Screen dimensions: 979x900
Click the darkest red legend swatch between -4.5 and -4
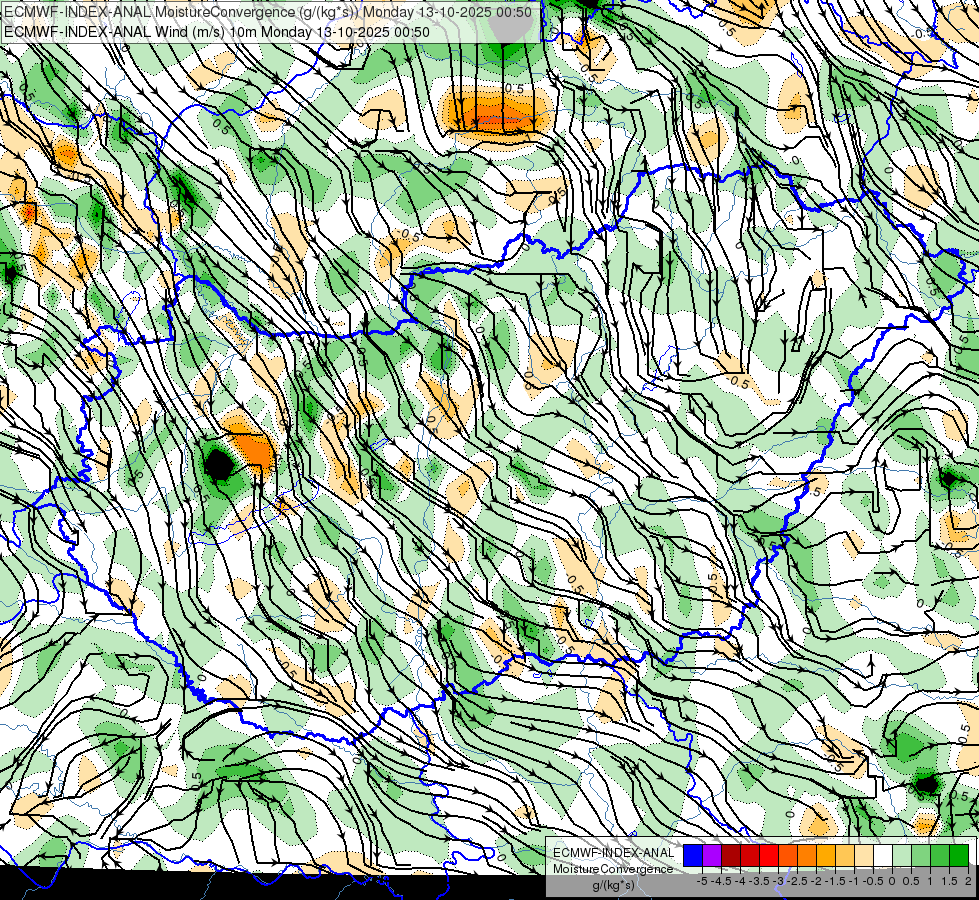point(731,855)
